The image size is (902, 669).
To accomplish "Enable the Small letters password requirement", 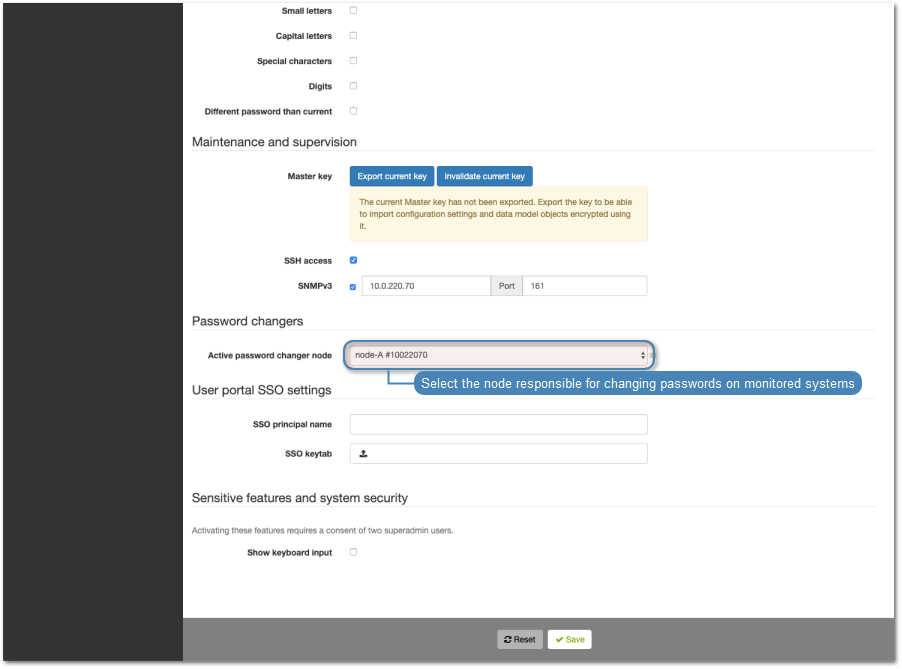I will tap(352, 10).
